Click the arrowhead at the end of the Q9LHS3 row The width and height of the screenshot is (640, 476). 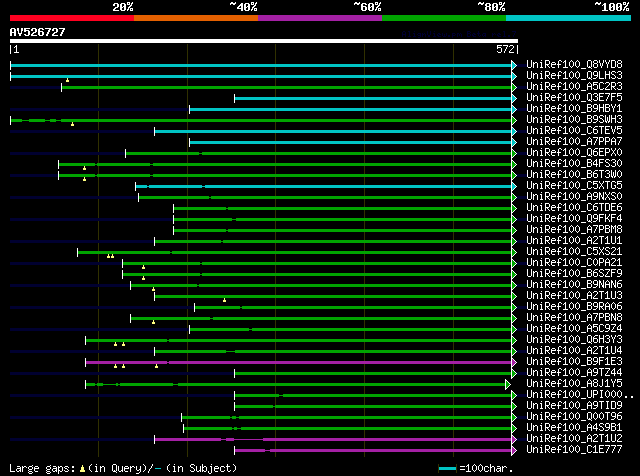[514, 76]
